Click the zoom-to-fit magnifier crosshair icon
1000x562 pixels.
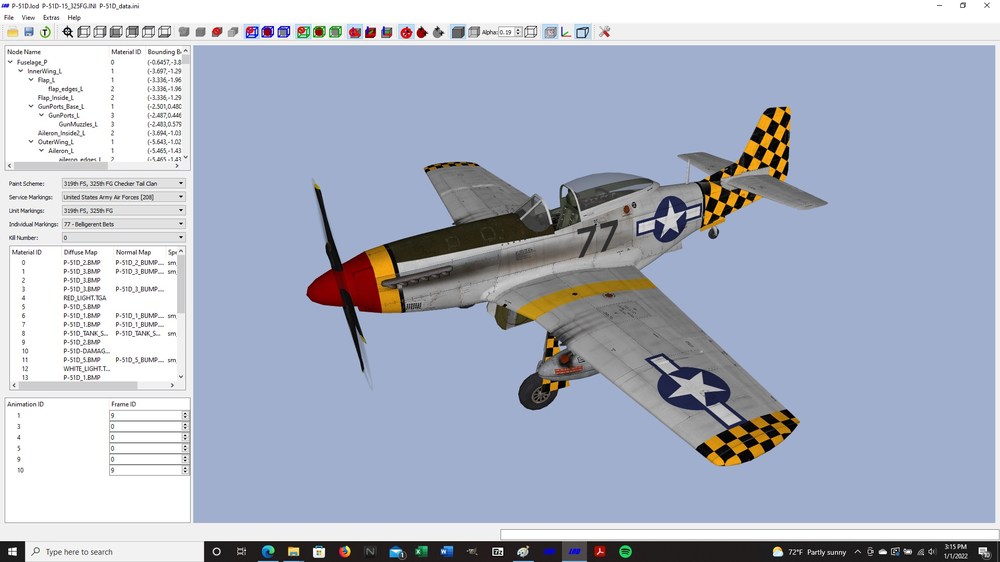point(68,32)
